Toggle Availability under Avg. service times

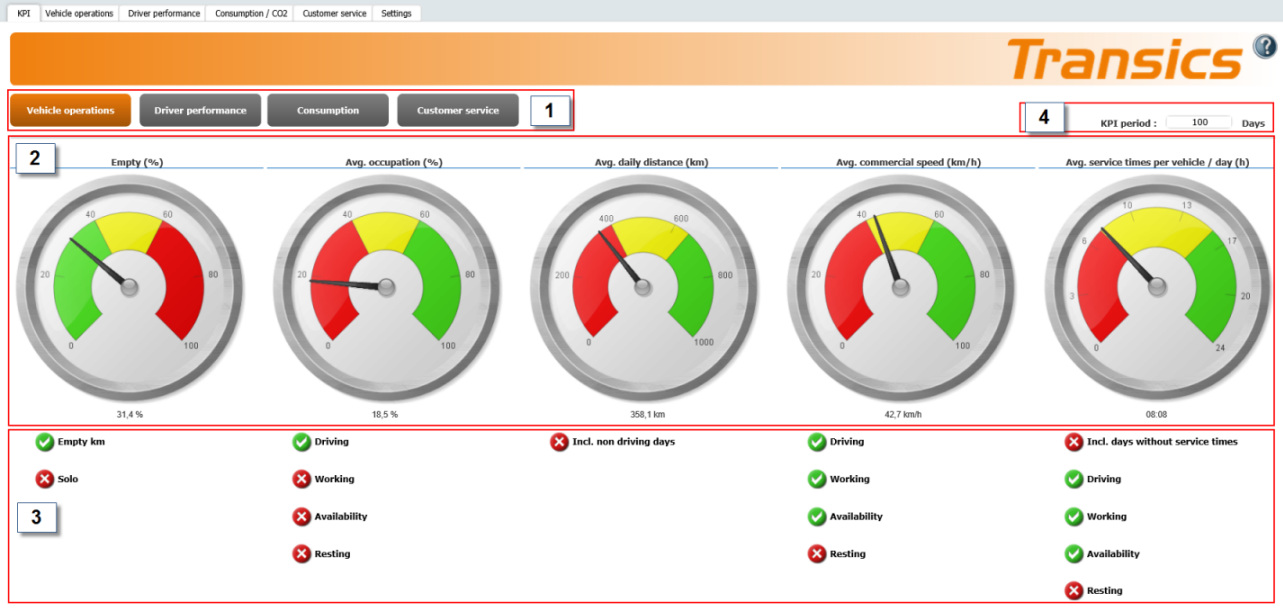coord(1074,554)
